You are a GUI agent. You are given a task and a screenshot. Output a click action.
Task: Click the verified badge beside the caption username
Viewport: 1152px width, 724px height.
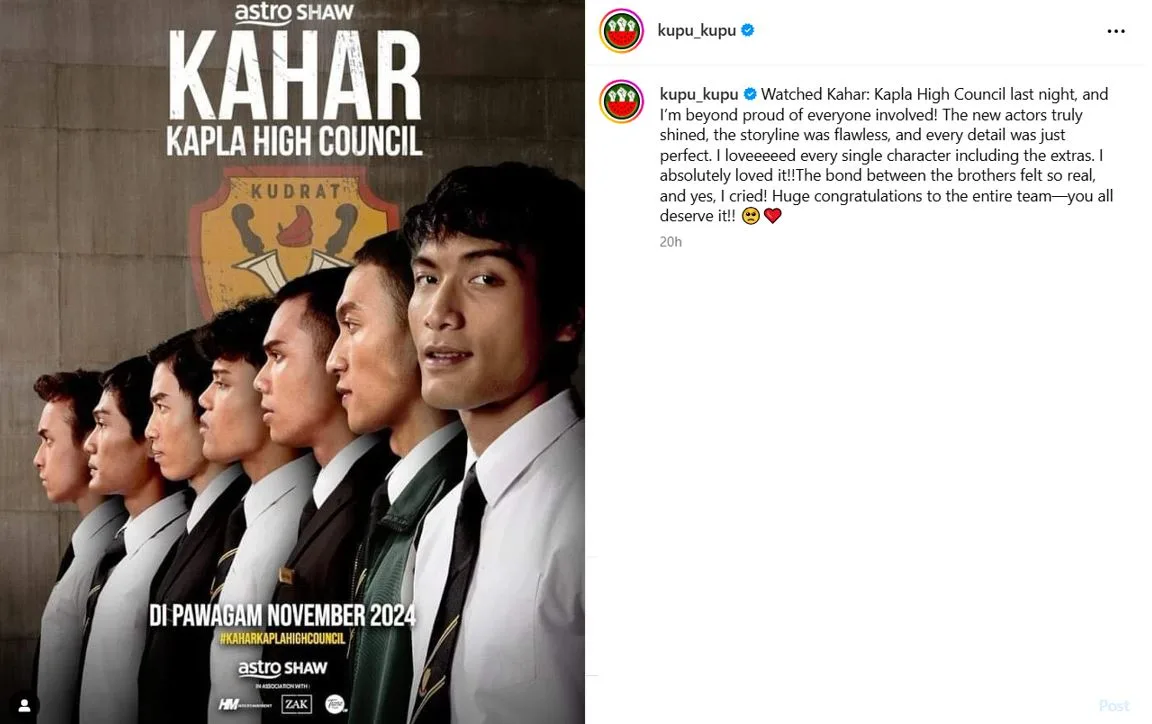tap(750, 94)
